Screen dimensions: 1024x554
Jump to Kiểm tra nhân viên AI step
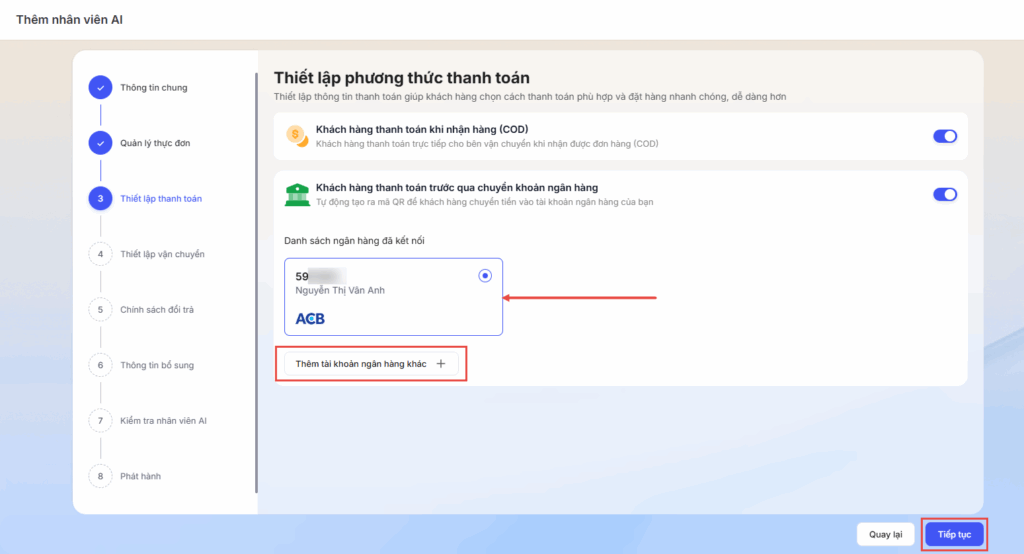(163, 421)
